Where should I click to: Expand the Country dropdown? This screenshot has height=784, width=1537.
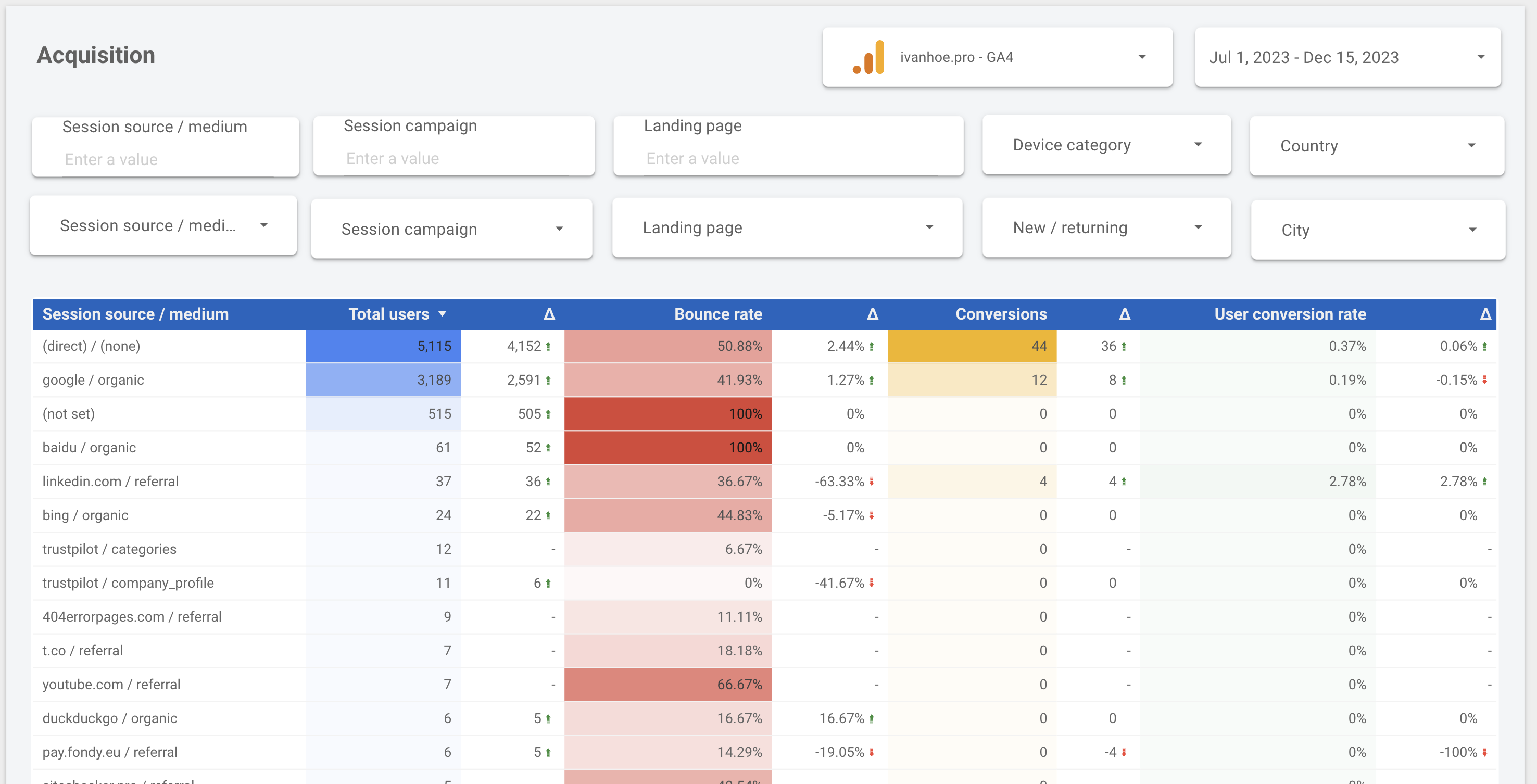pos(1377,146)
